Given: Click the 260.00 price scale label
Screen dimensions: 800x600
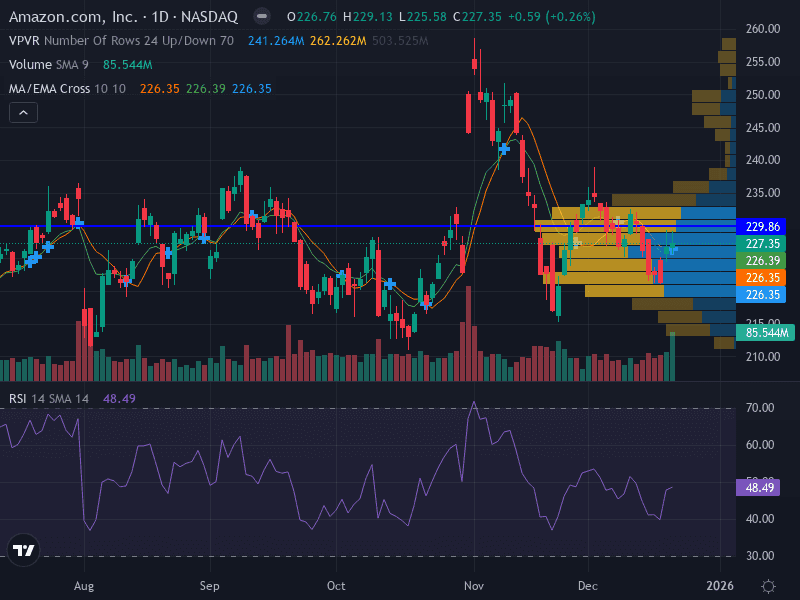Looking at the screenshot, I should [x=763, y=29].
